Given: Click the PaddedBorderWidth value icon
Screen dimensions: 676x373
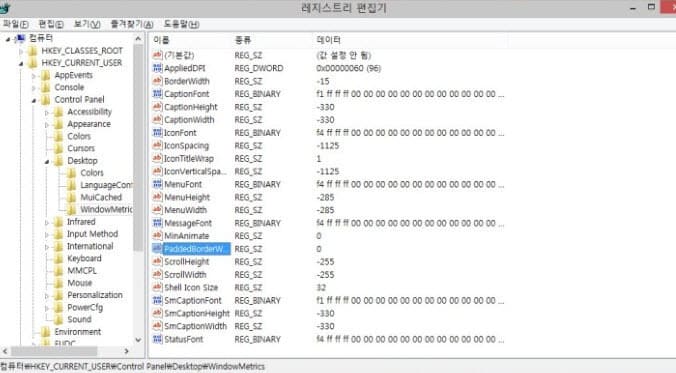Looking at the screenshot, I should (157, 249).
